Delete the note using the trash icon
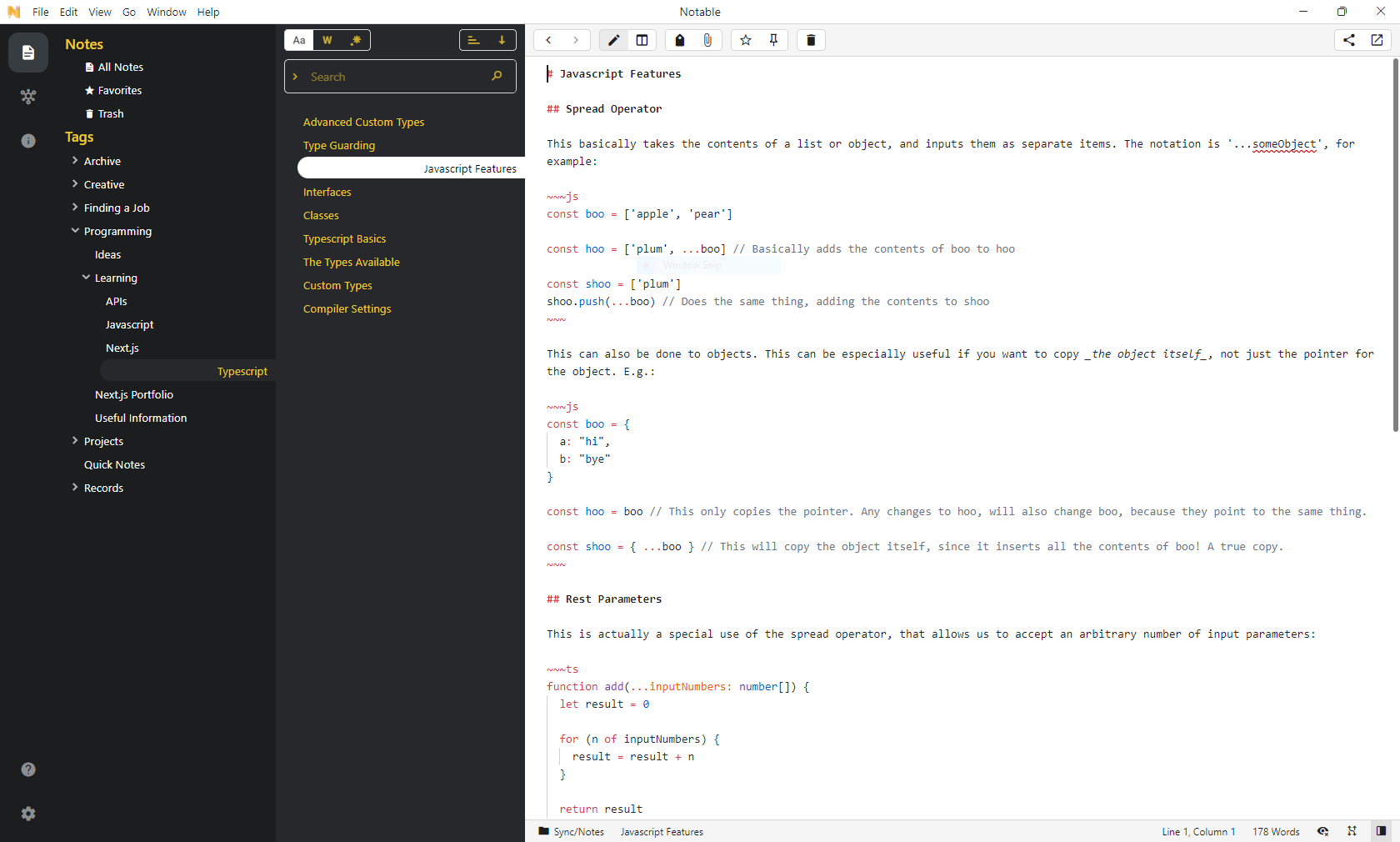The height and width of the screenshot is (842, 1400). [x=810, y=40]
